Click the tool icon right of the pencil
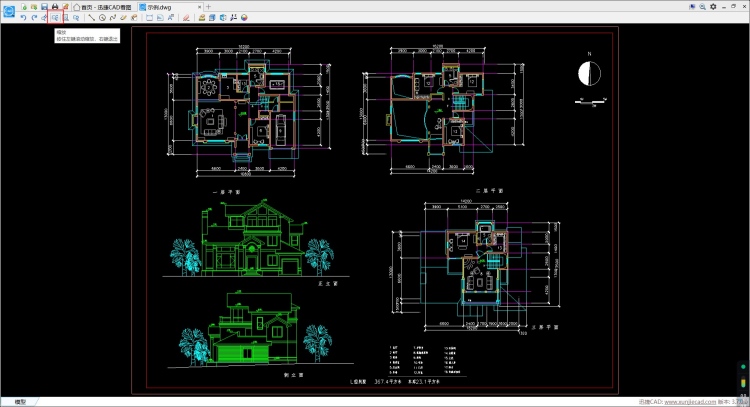750x407 pixels. 134,18
